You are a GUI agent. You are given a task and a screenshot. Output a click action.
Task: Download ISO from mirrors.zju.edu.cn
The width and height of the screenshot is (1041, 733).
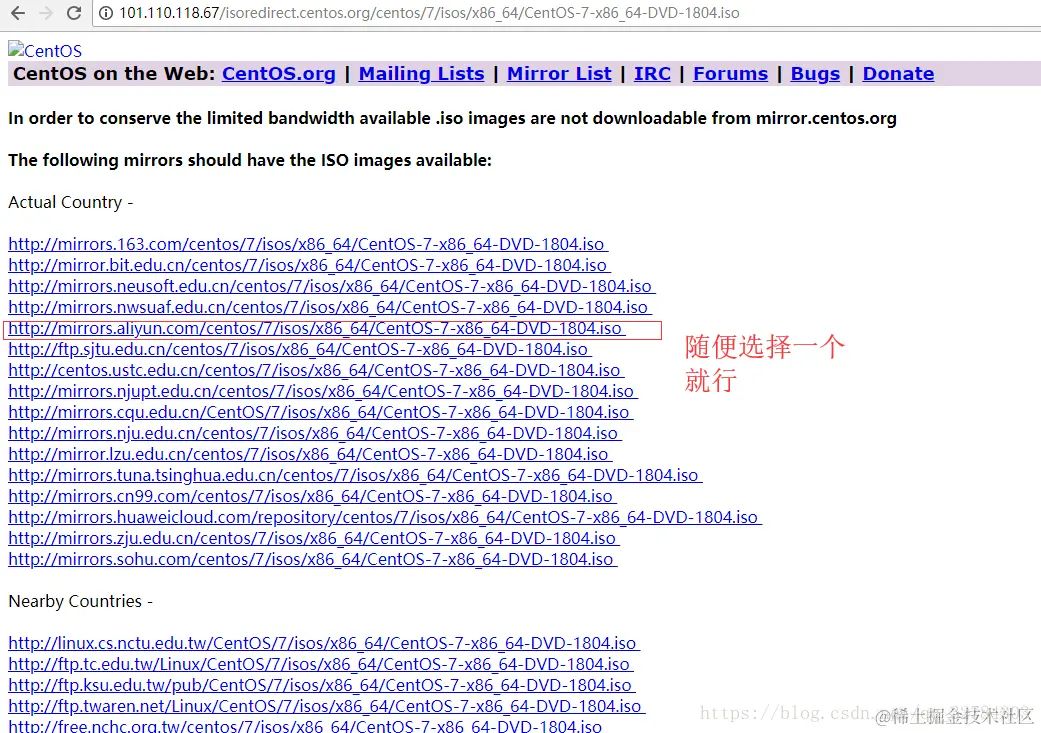314,538
